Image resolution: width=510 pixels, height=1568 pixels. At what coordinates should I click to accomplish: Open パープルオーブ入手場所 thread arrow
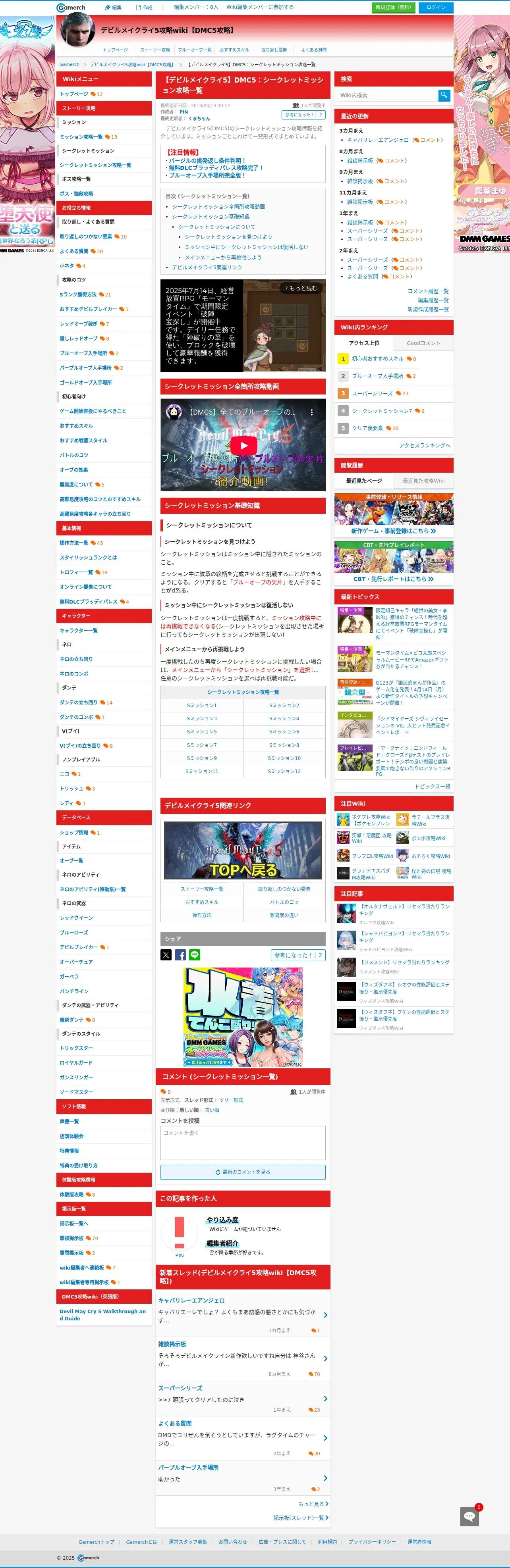tap(325, 1478)
